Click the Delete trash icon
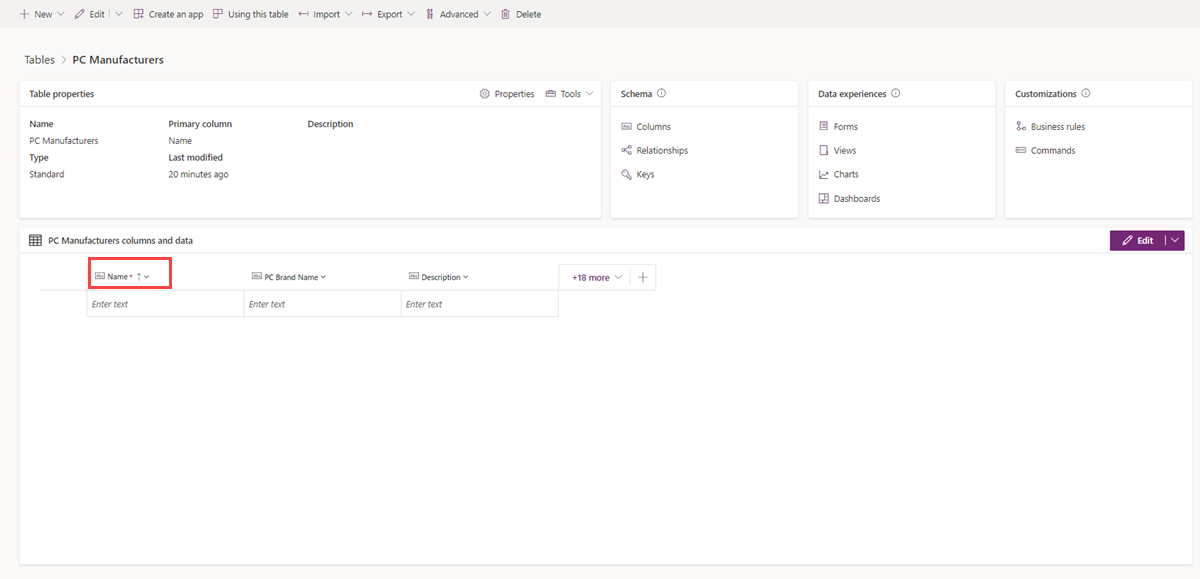This screenshot has width=1200, height=579. click(505, 14)
